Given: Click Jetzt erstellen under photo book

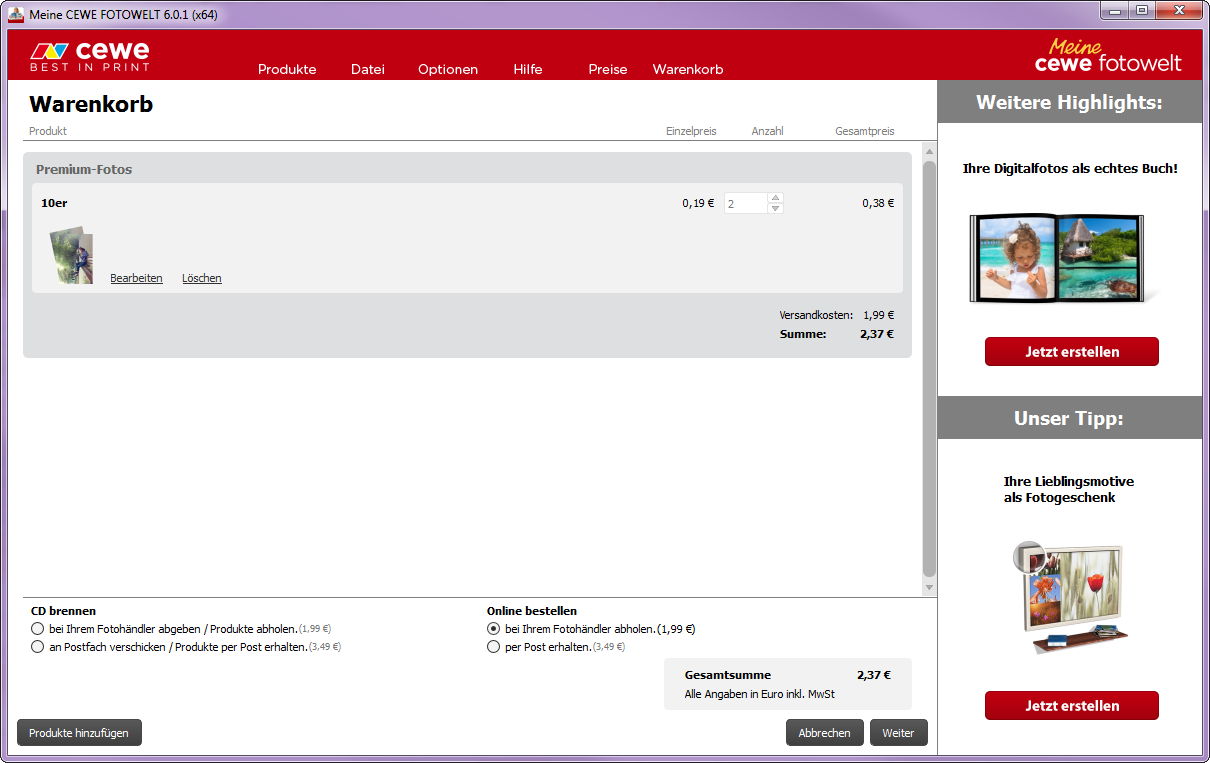Looking at the screenshot, I should click(1072, 352).
